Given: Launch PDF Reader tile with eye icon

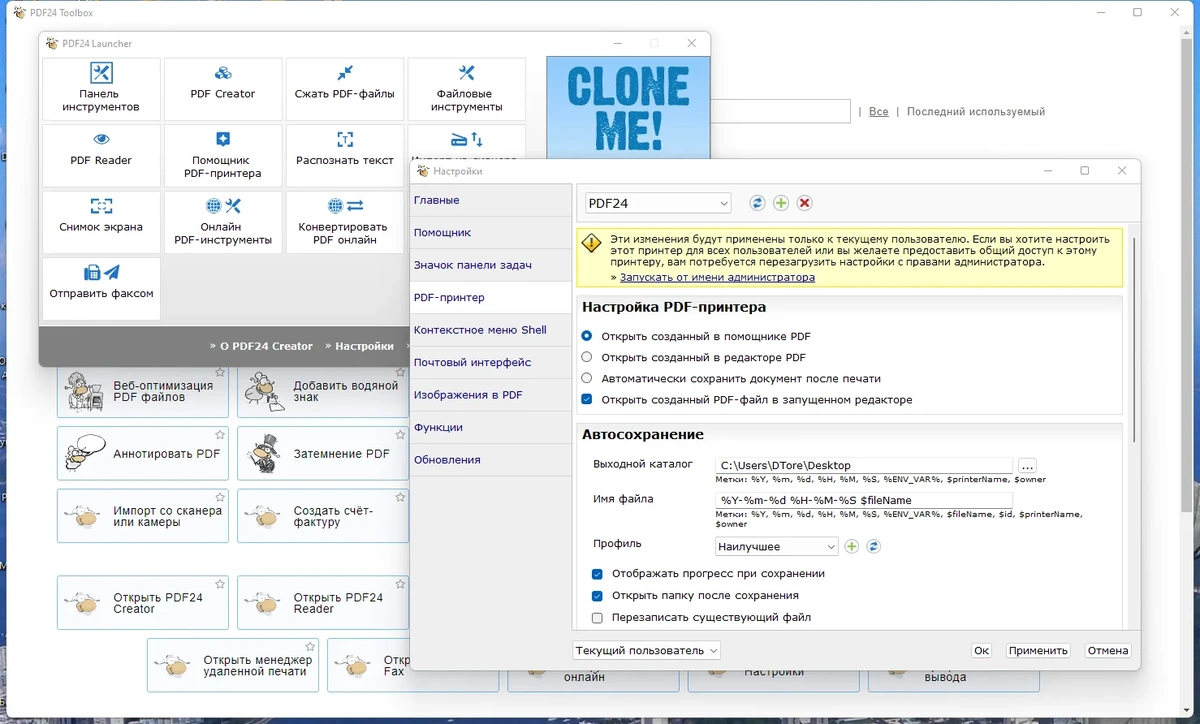Looking at the screenshot, I should click(x=101, y=155).
